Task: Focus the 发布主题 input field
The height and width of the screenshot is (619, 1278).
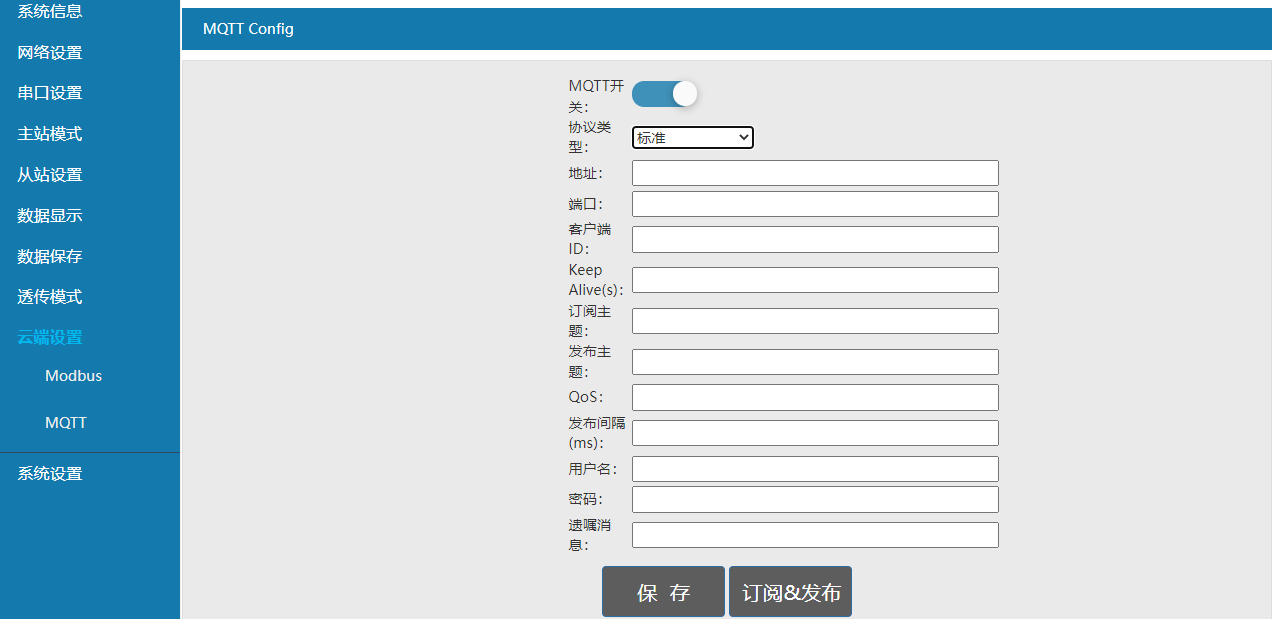Action: coord(815,362)
